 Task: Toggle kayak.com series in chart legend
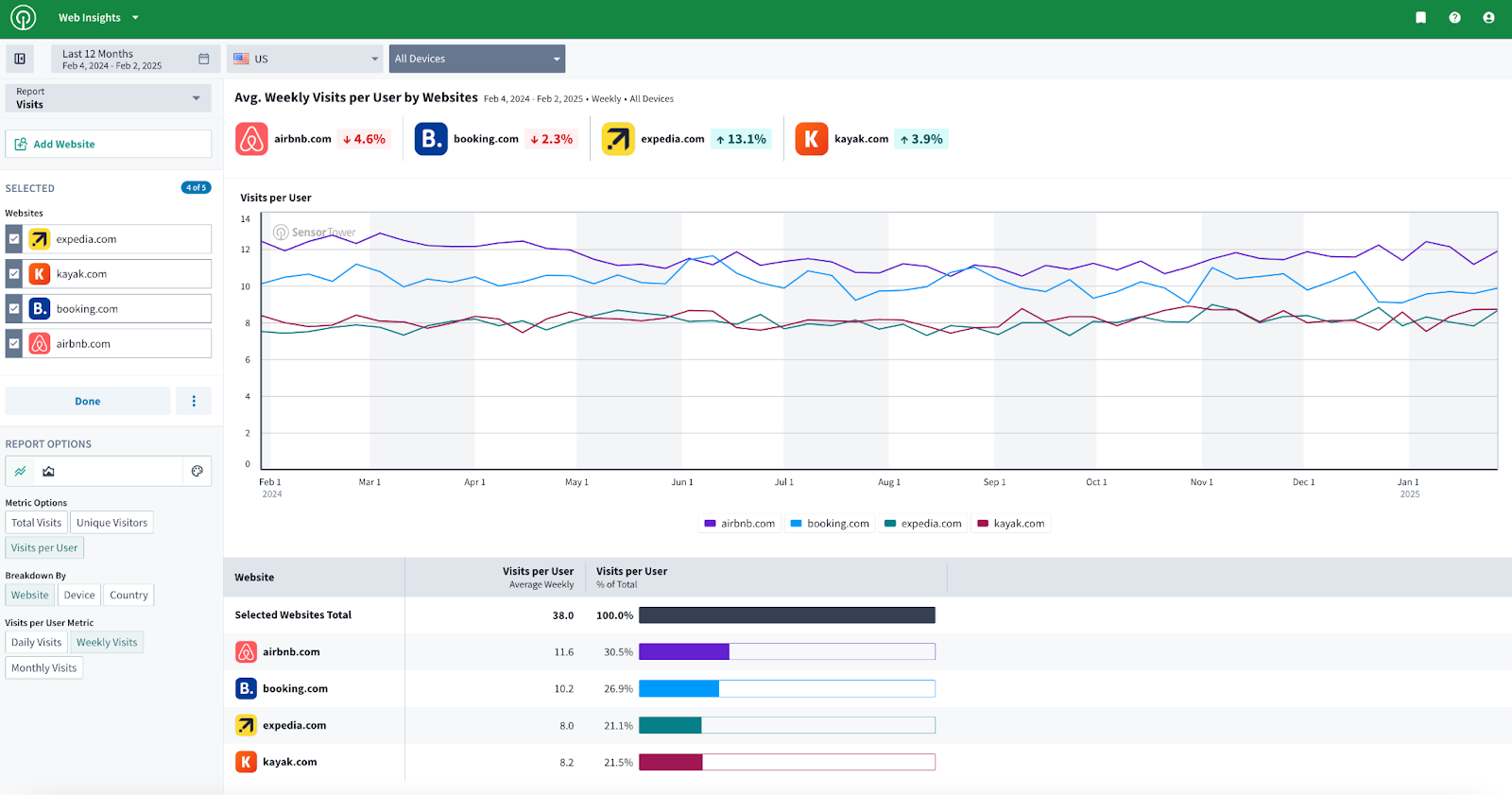coord(1010,524)
